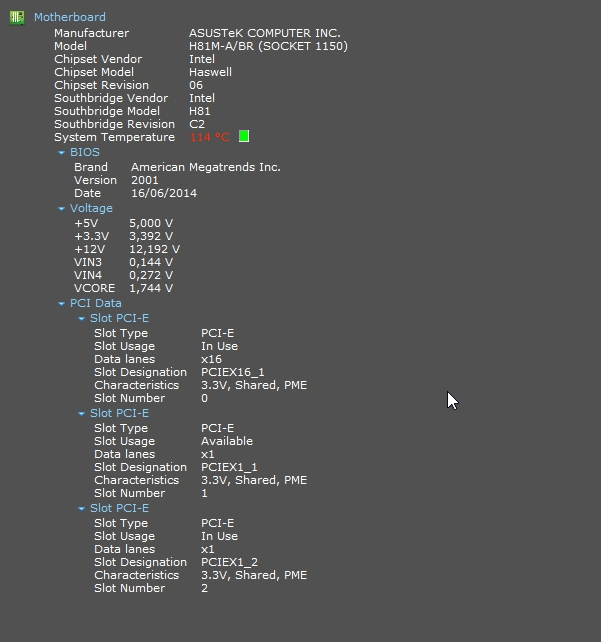Click the VCORE reading 1,744 V

point(151,289)
